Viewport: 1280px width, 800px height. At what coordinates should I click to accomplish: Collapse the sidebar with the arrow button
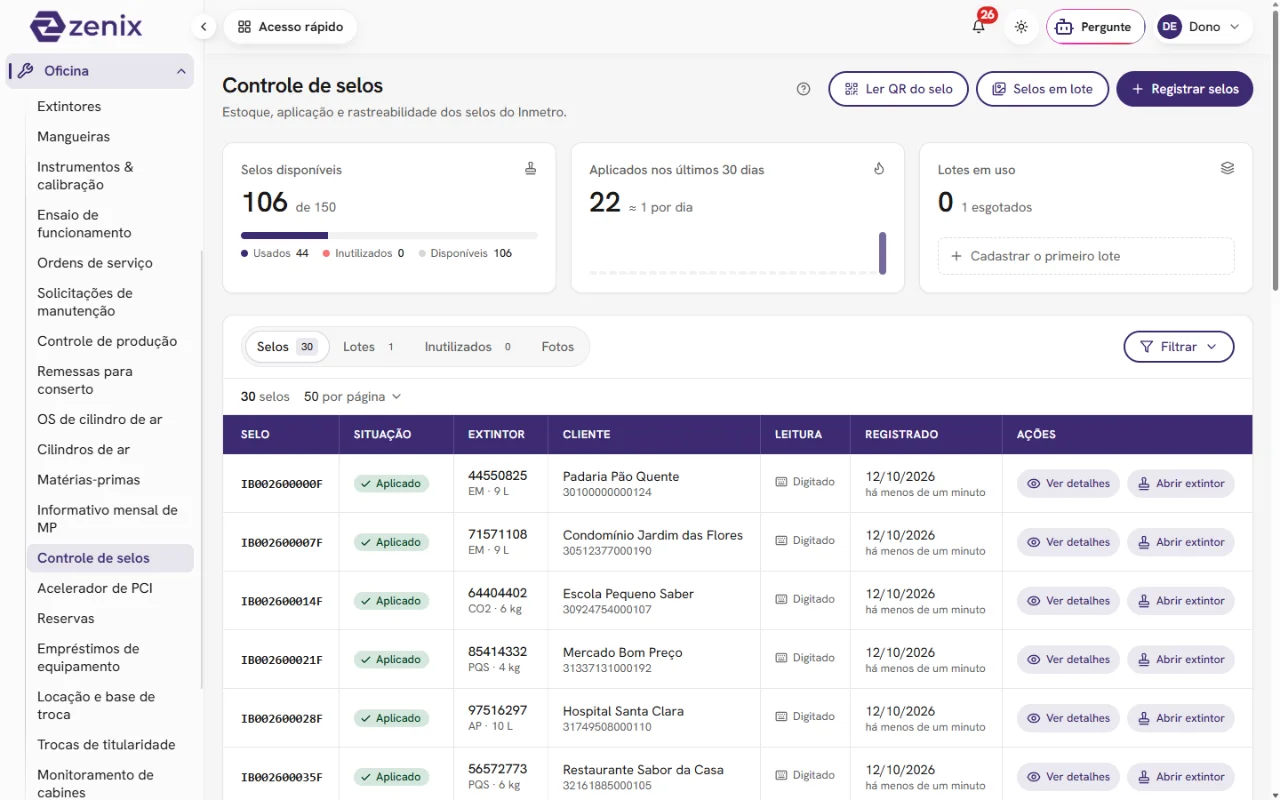(203, 27)
